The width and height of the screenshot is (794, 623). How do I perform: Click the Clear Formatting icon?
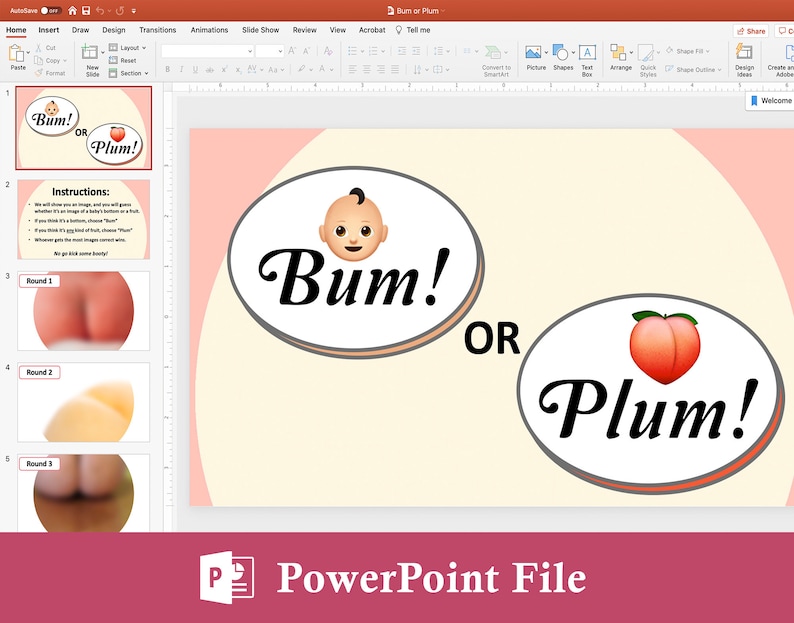[328, 51]
